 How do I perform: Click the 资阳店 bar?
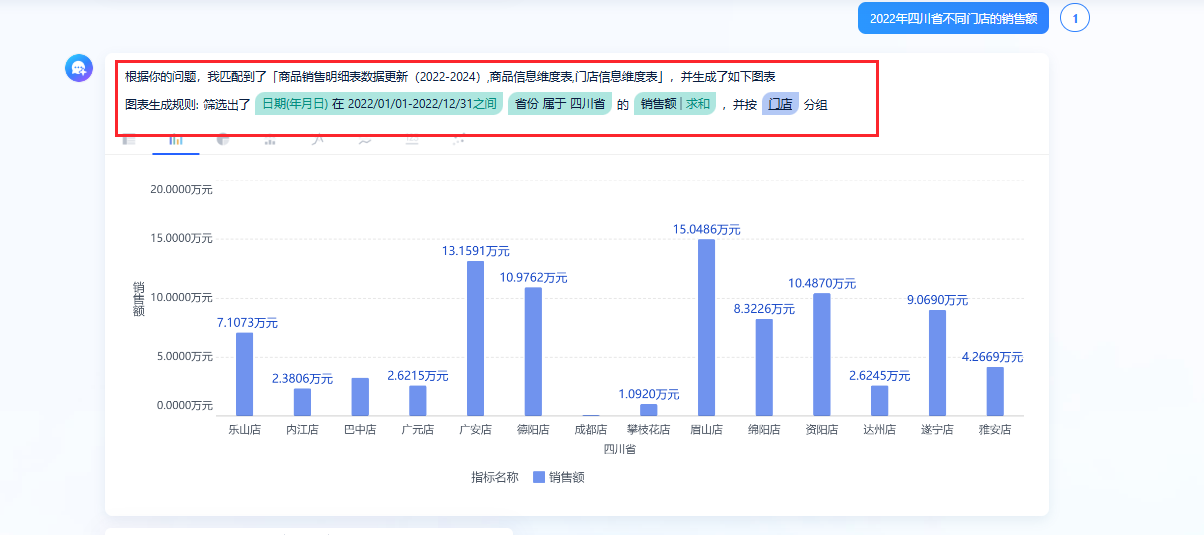coord(822,354)
